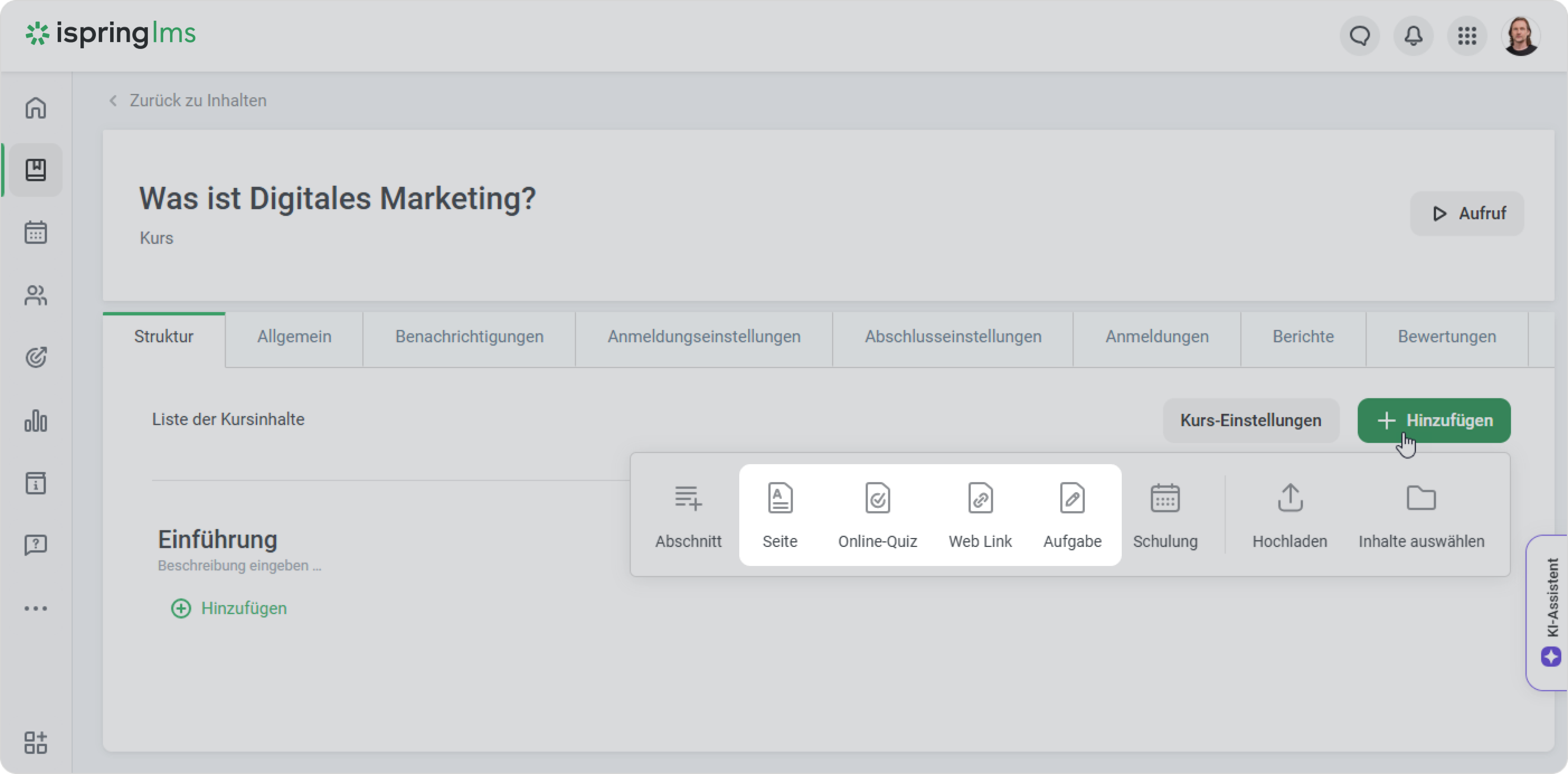This screenshot has height=774, width=1568.
Task: Switch to the Allgemein tab
Action: (x=294, y=337)
